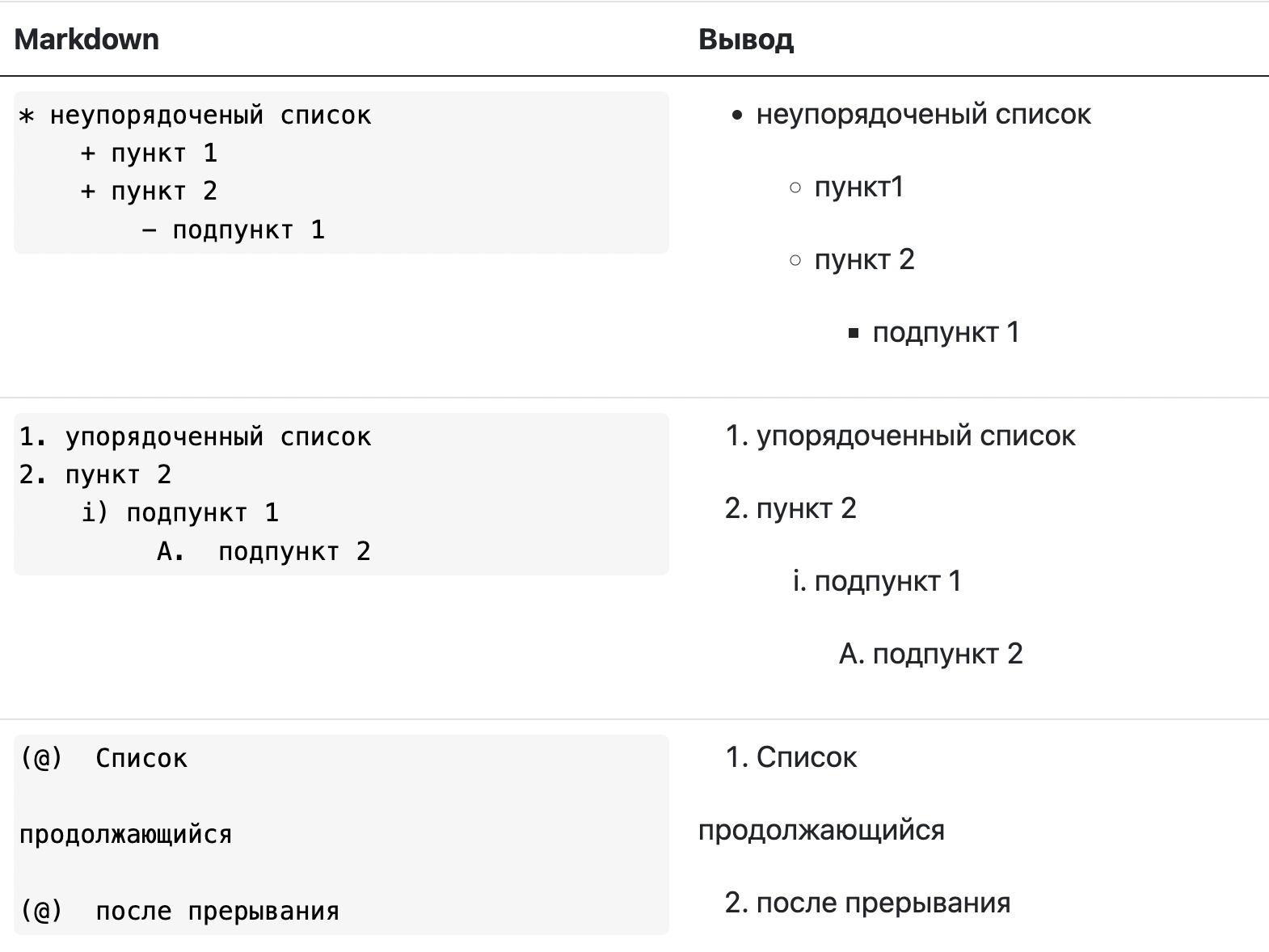Click the code line "A. подпункт 2"
Viewport: 1269px width, 952px height.
263,552
